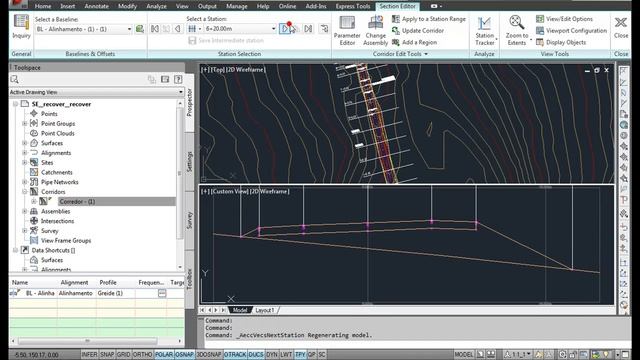Expand Alignments tree node
The image size is (640, 360).
coord(24,153)
